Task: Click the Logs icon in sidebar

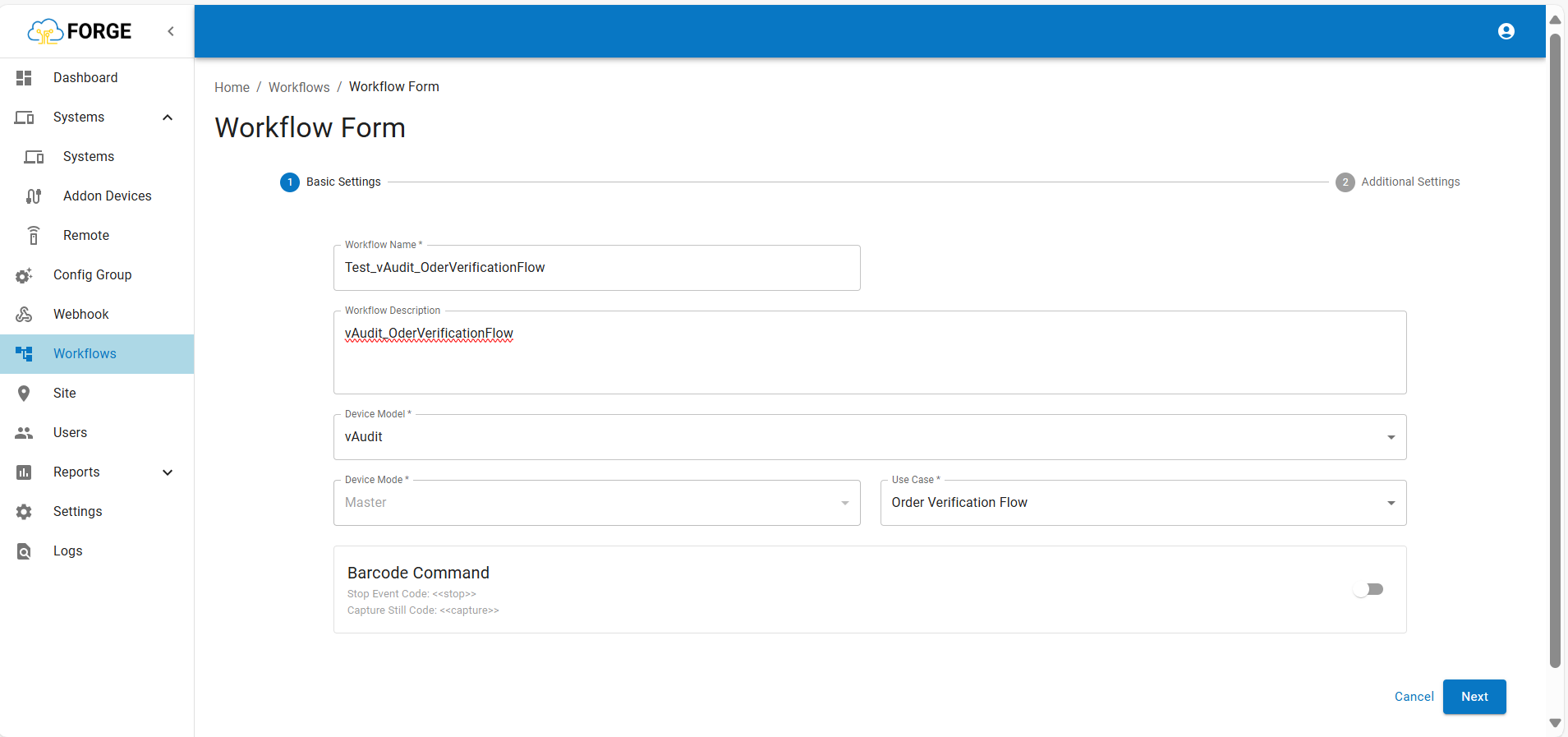Action: coord(24,551)
